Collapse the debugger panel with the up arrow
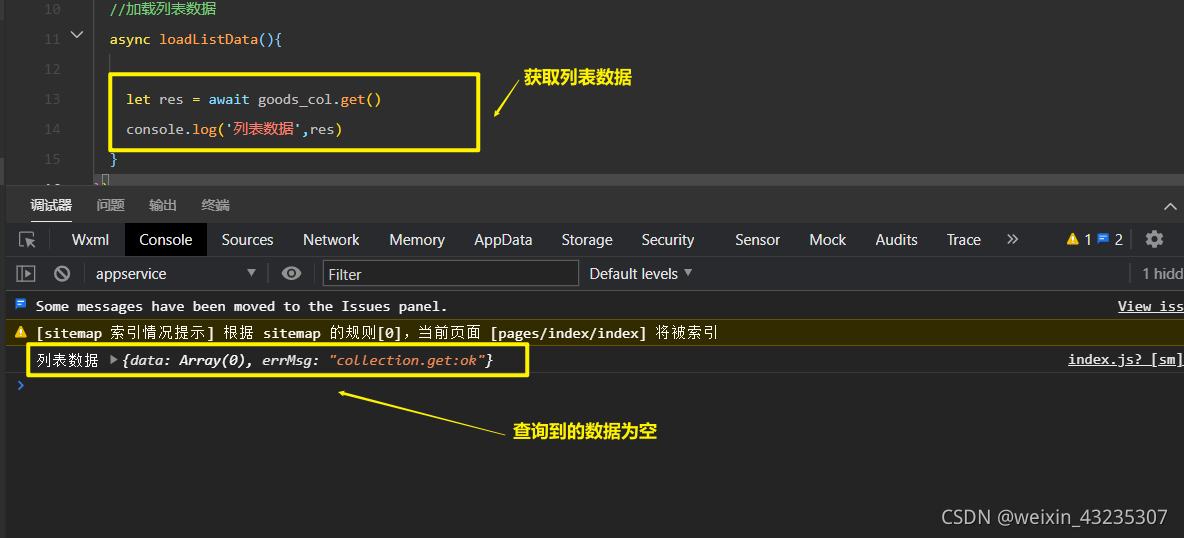 [x=1170, y=206]
